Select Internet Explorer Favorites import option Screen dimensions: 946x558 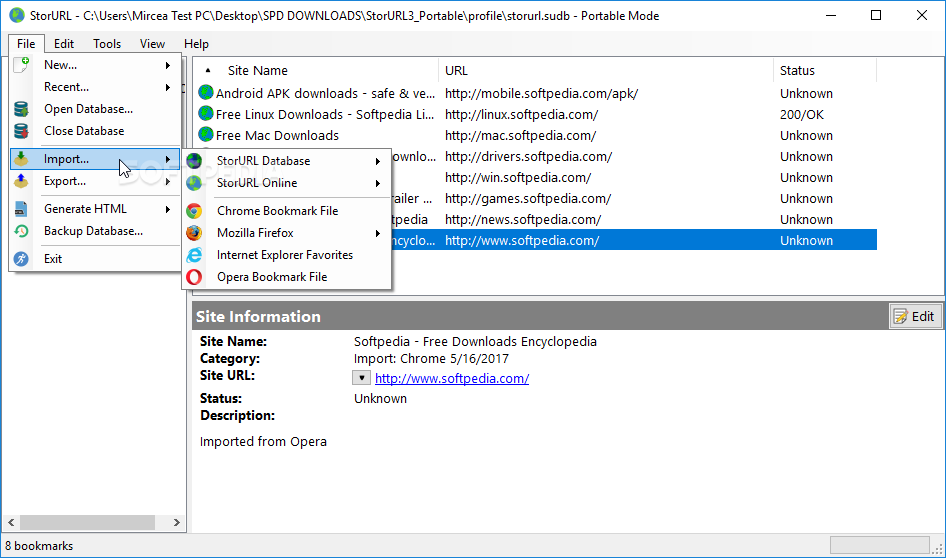pos(287,255)
